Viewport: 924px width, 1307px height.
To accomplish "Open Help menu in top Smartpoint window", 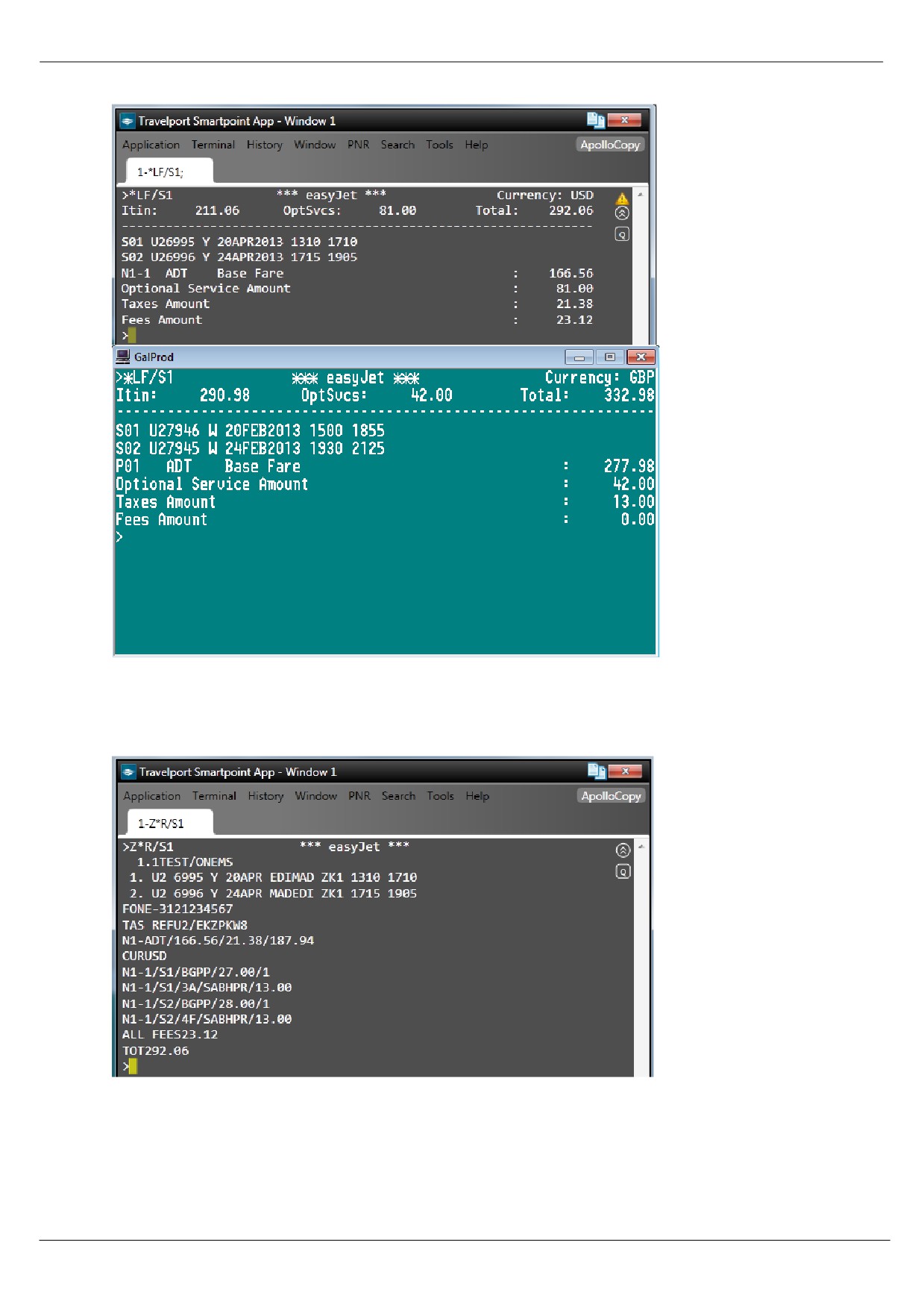I will tap(476, 145).
